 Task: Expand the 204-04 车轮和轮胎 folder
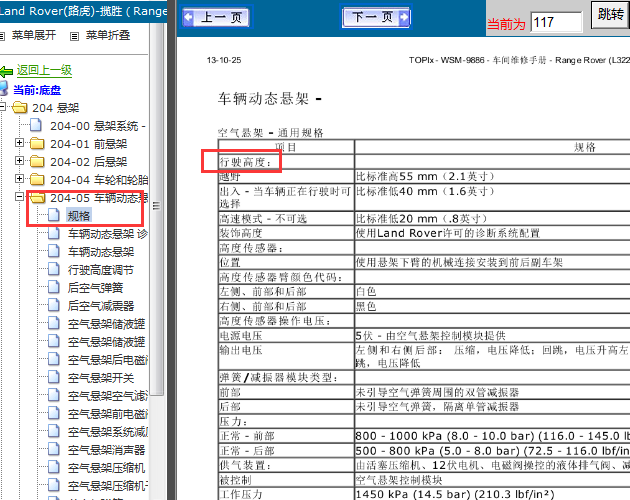pos(19,178)
